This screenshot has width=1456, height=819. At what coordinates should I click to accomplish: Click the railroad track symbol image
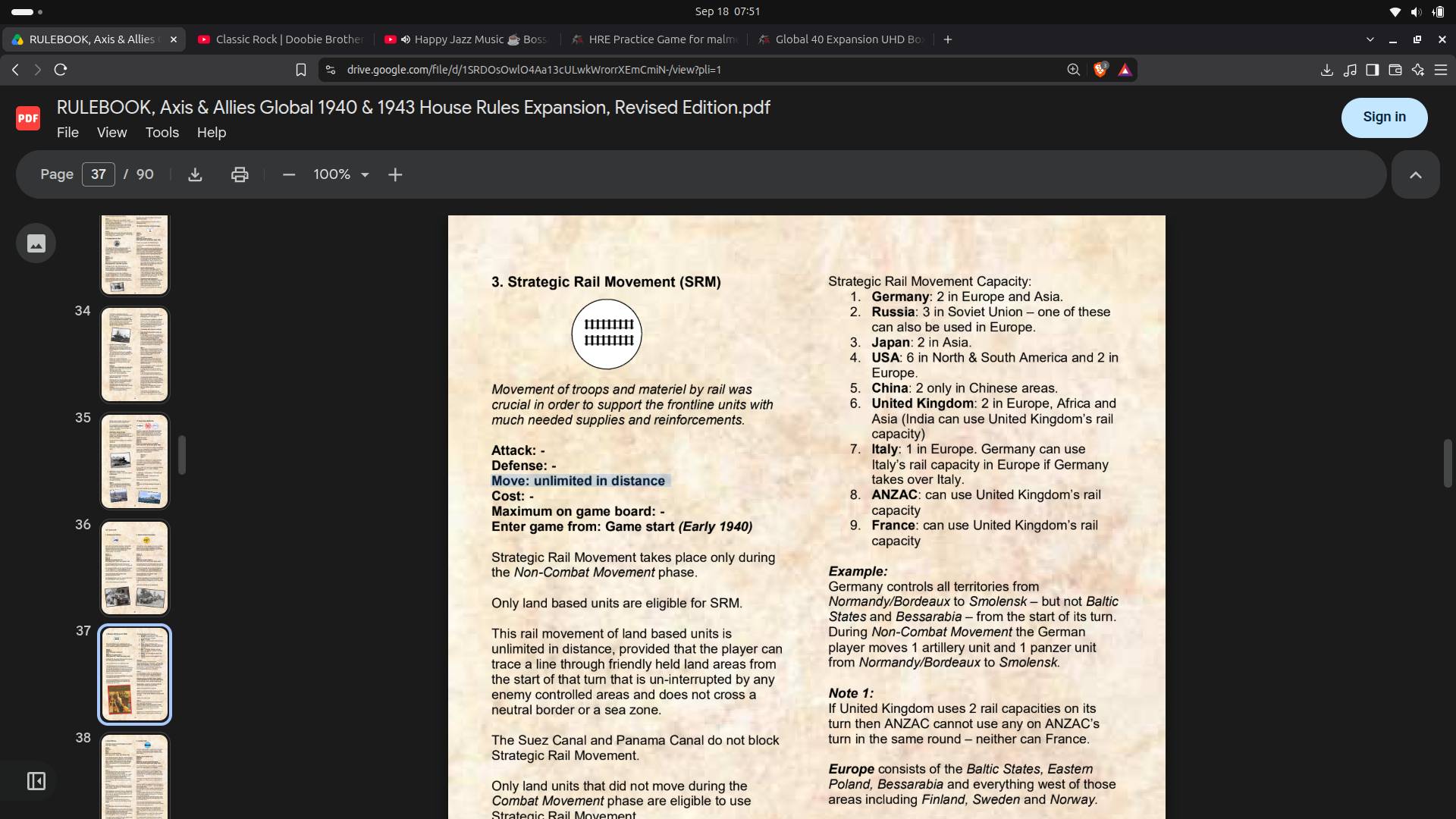[x=607, y=334]
